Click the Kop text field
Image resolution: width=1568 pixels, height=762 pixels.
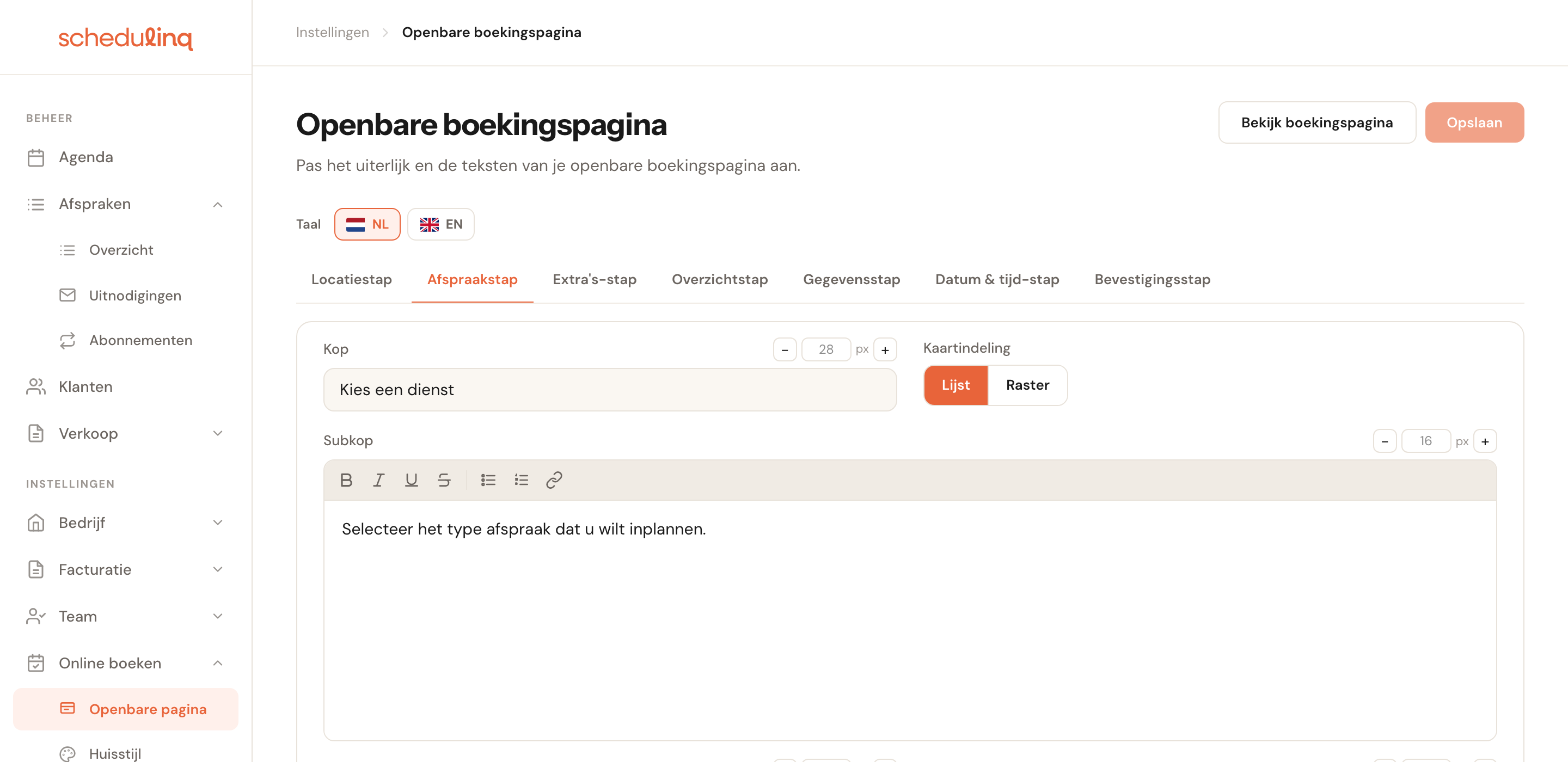tap(610, 390)
